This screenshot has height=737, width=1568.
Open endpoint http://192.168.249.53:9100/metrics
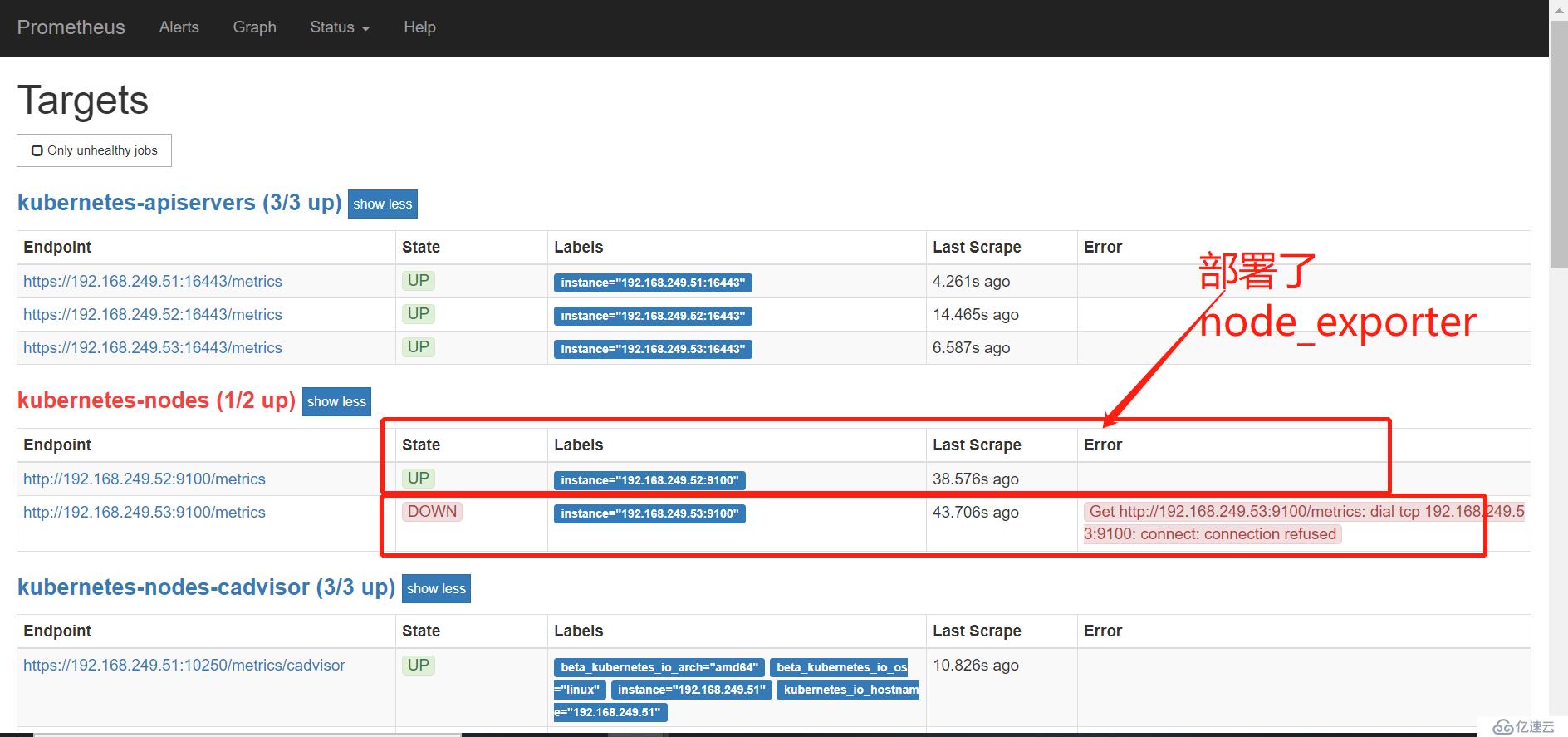click(145, 513)
